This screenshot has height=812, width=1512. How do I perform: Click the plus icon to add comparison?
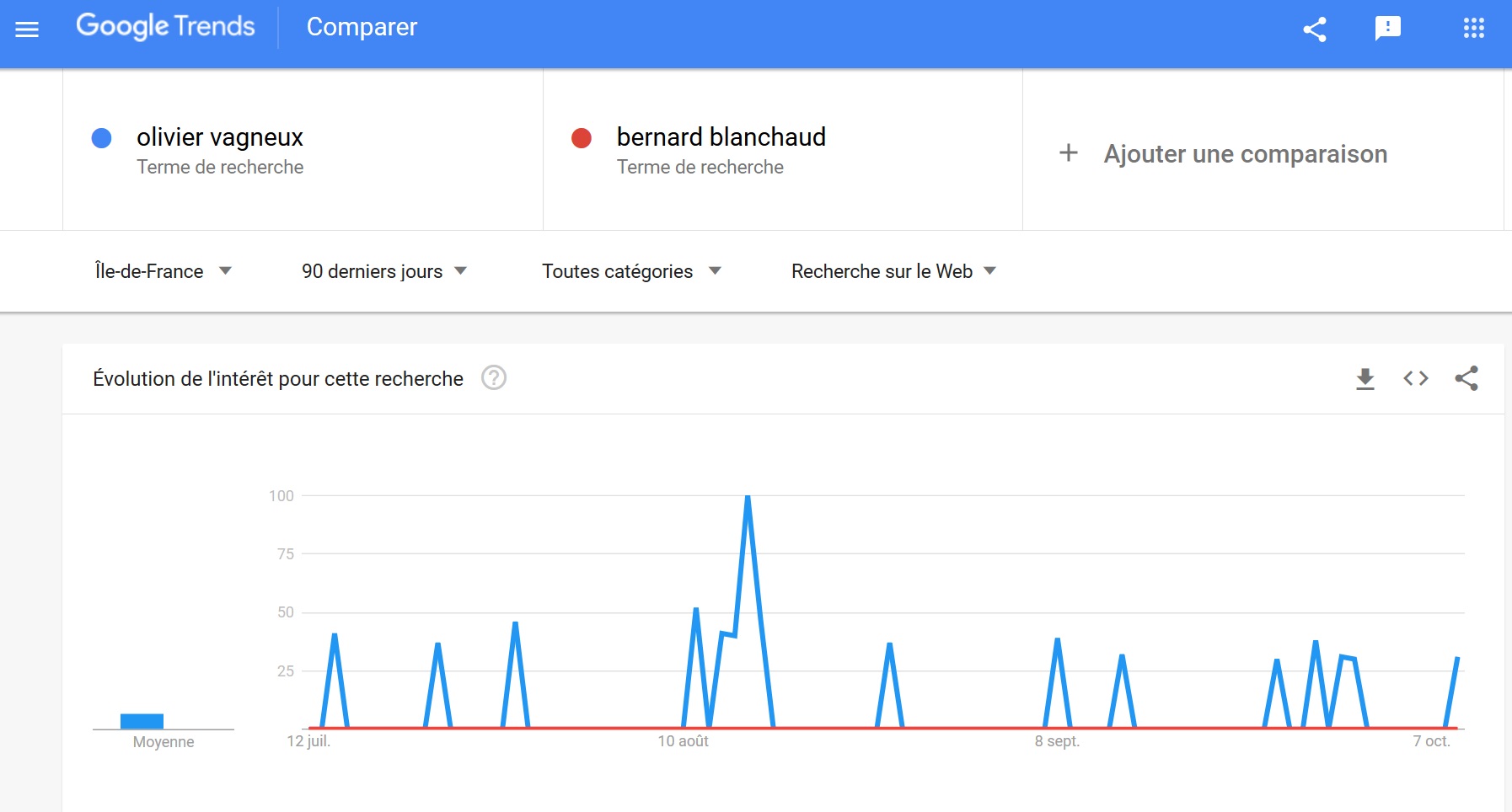click(x=1069, y=153)
